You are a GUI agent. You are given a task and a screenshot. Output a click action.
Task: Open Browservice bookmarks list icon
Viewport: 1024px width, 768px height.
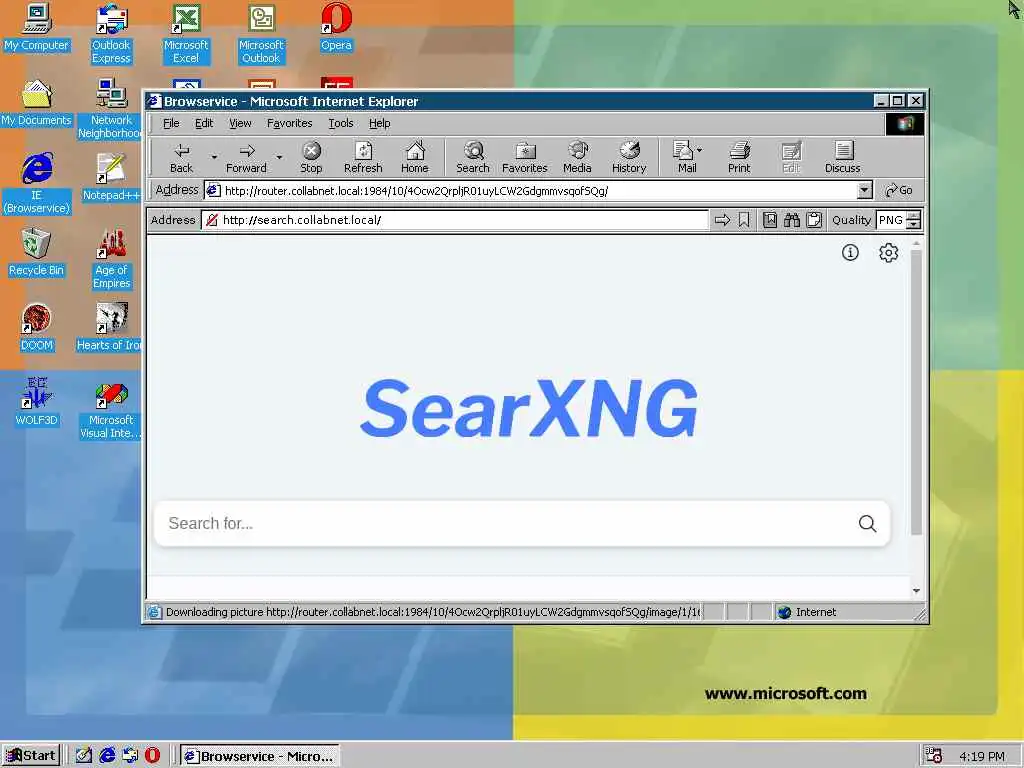coord(770,220)
